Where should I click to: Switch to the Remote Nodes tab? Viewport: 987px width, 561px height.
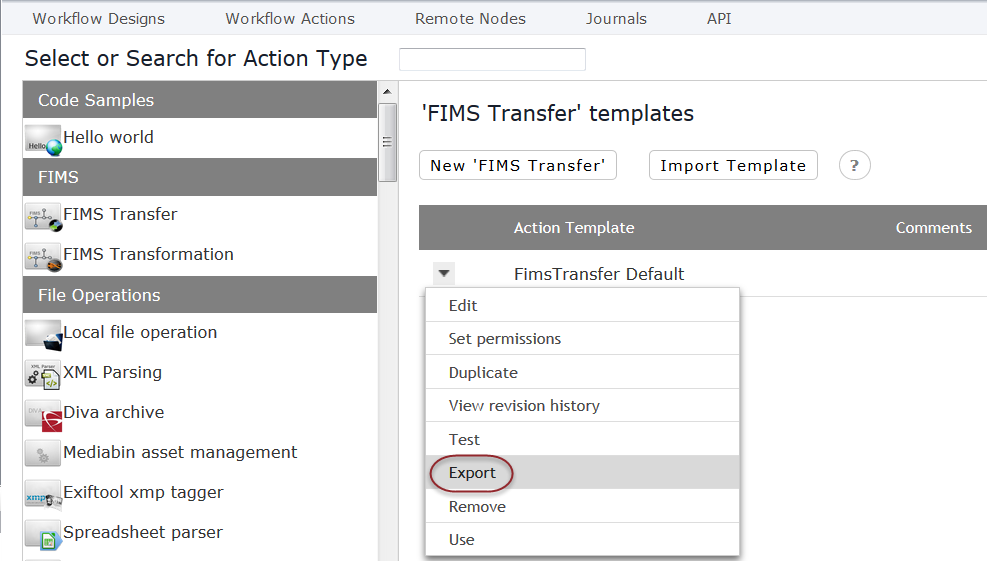coord(470,19)
